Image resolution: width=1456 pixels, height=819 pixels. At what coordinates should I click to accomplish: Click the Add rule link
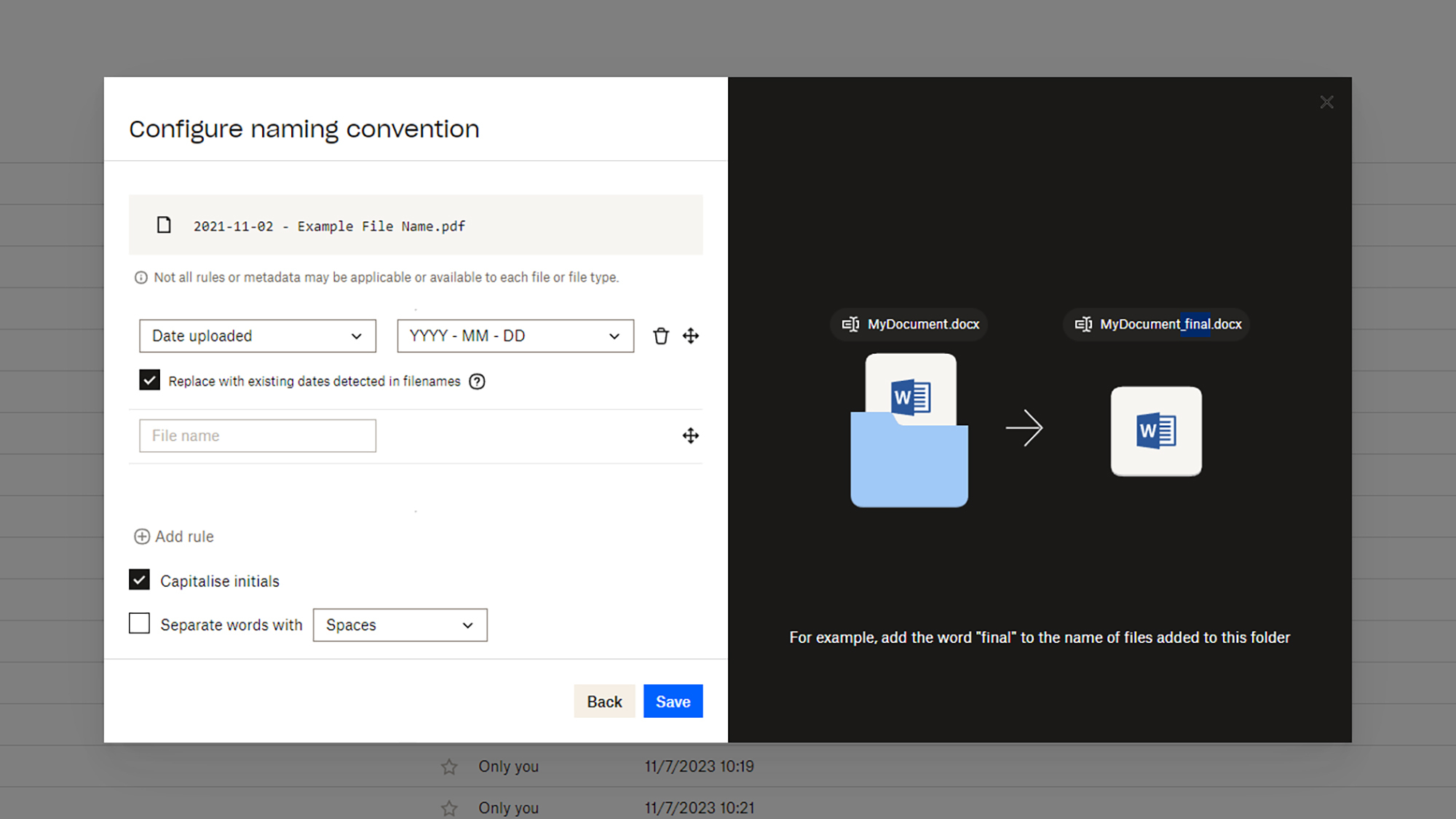(x=174, y=537)
